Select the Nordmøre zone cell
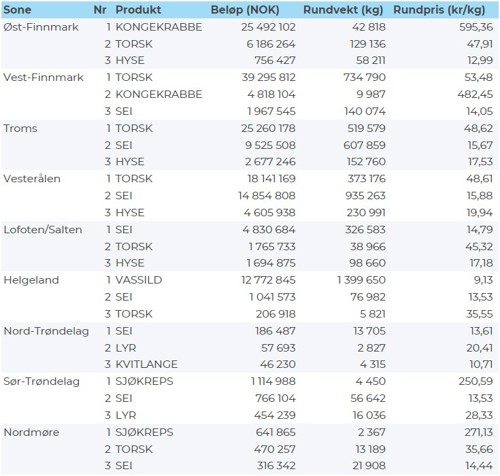This screenshot has width=500, height=476. coord(31,432)
